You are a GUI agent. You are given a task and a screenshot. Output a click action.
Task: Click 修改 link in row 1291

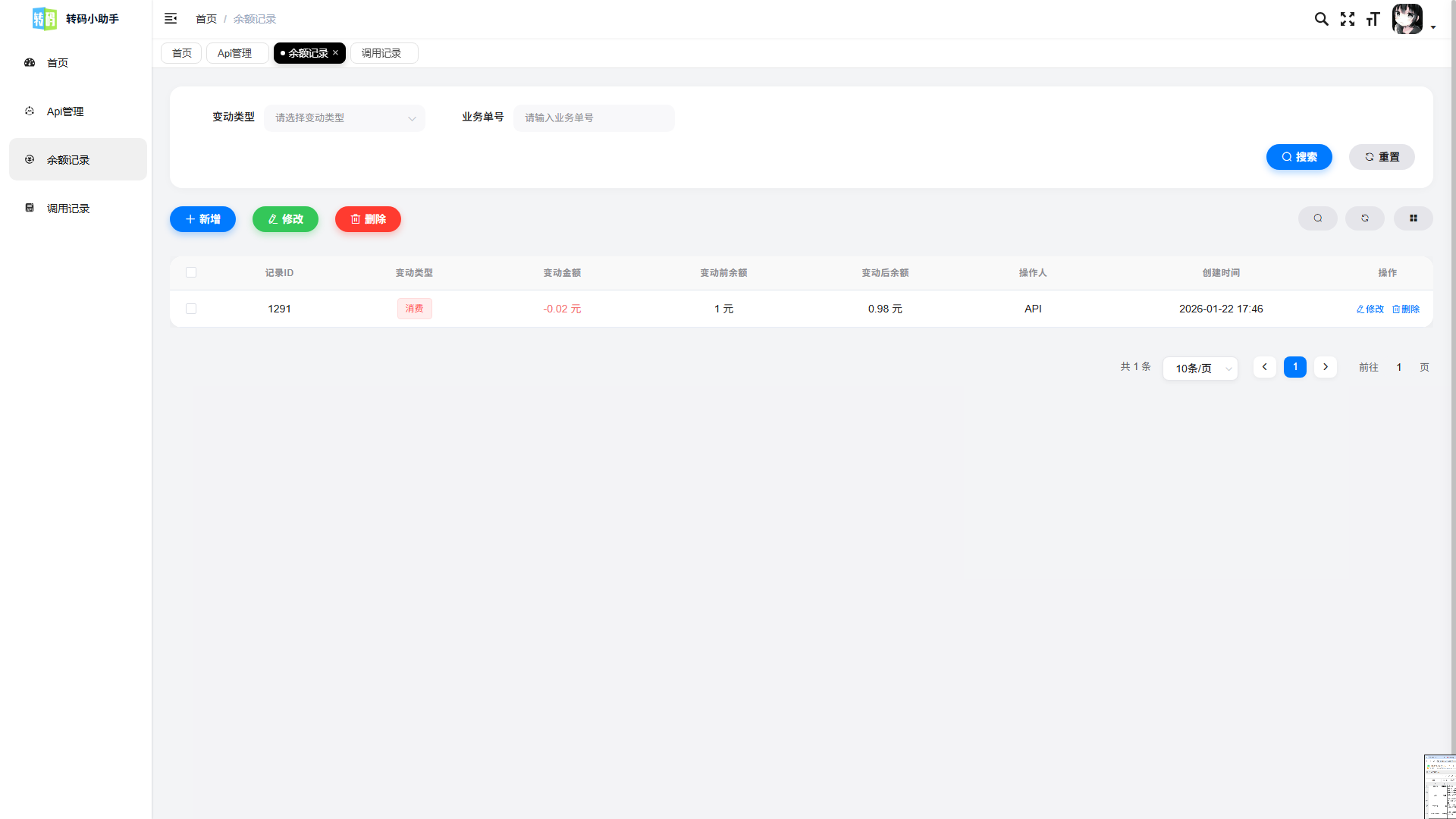1370,309
